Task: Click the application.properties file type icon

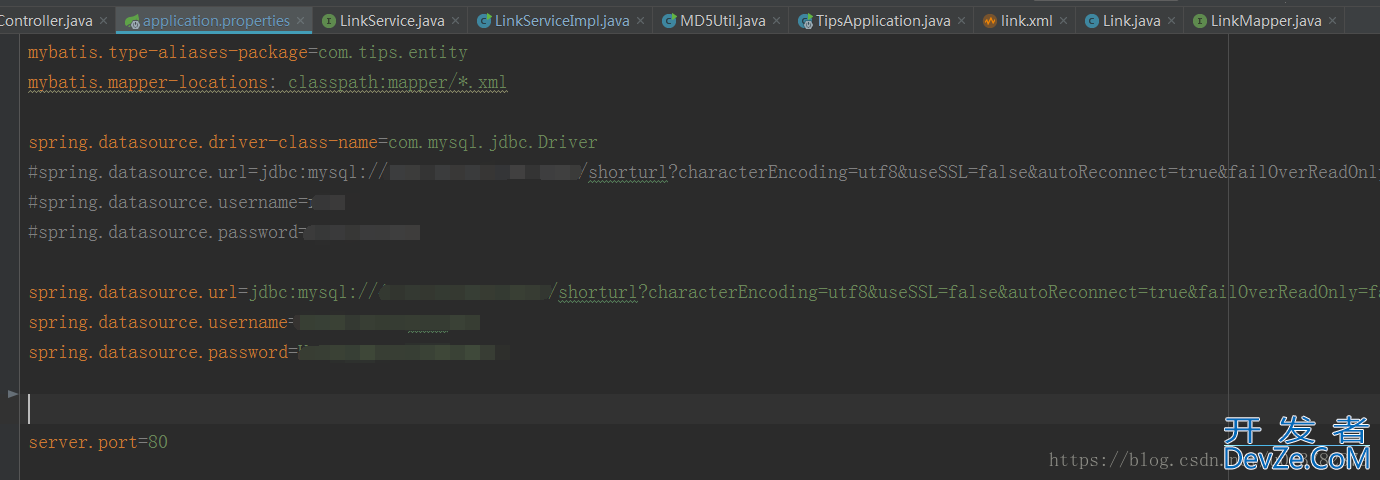Action: [132, 20]
